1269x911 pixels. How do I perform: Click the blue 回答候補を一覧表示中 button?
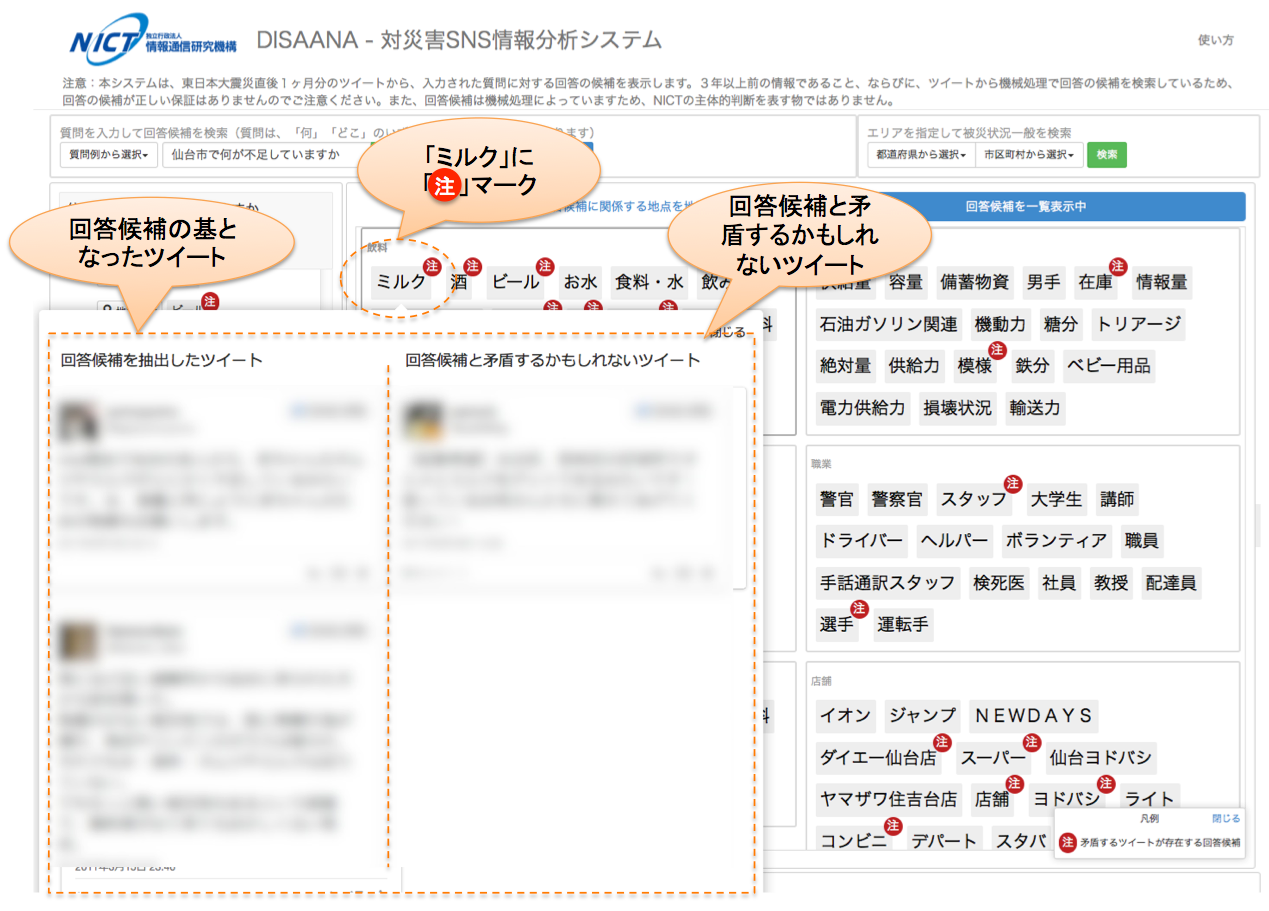1026,207
